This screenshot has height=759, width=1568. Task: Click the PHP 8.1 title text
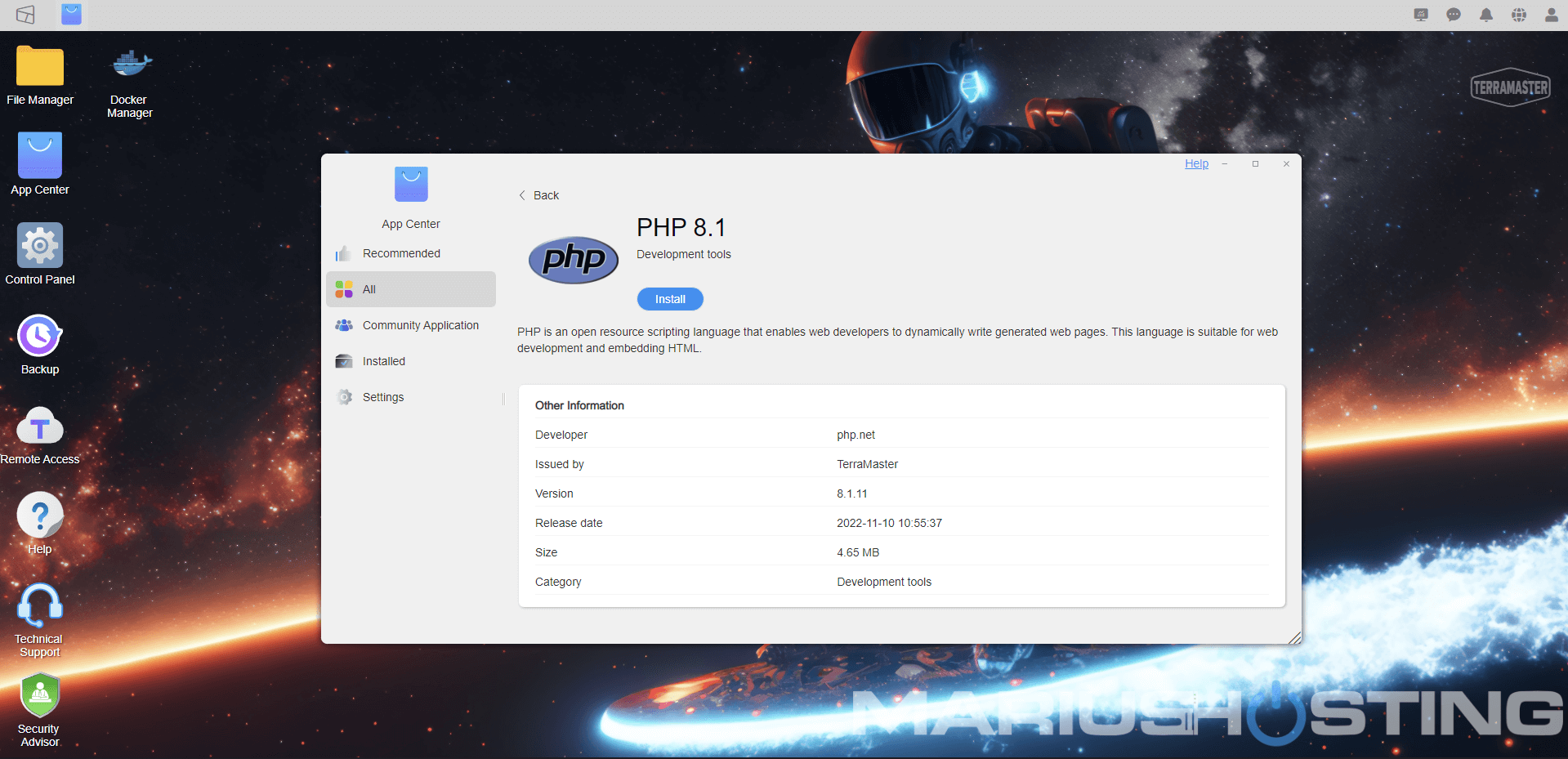pos(681,227)
